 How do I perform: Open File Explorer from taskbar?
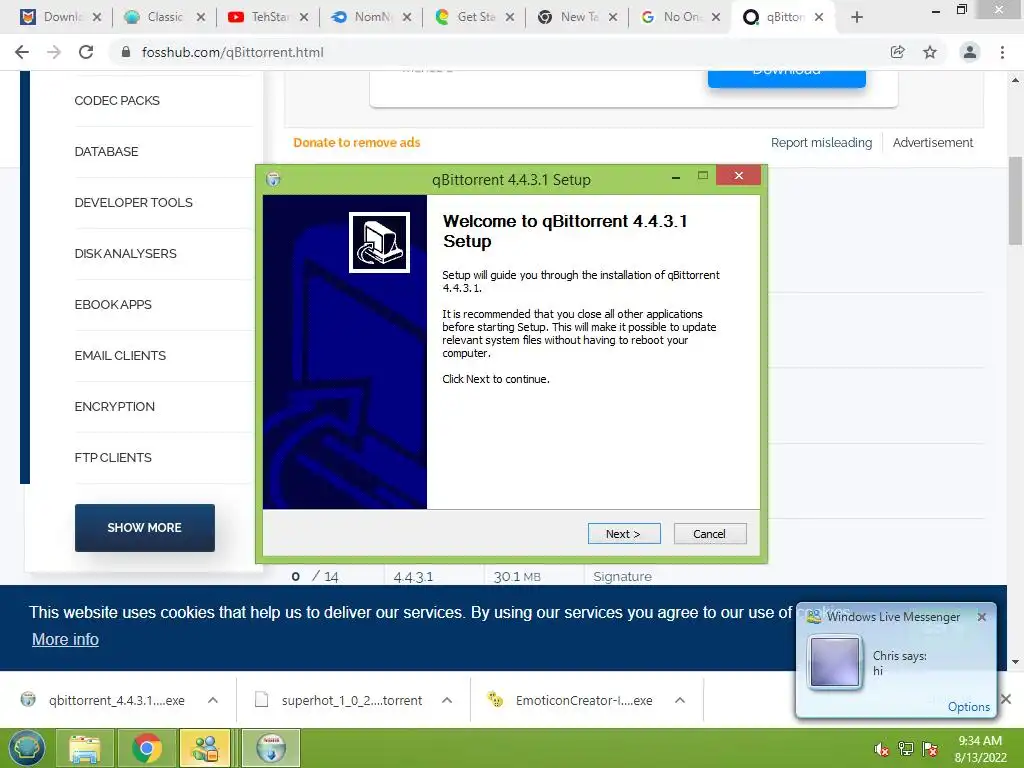(85, 748)
